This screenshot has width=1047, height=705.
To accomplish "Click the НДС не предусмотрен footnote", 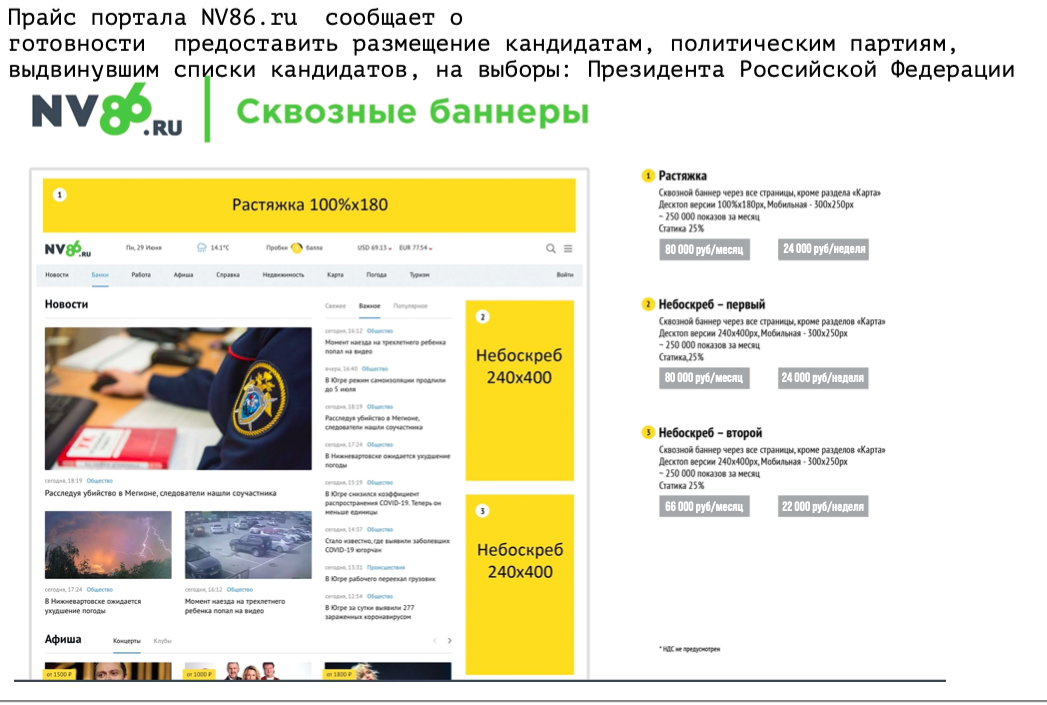I will tap(690, 649).
